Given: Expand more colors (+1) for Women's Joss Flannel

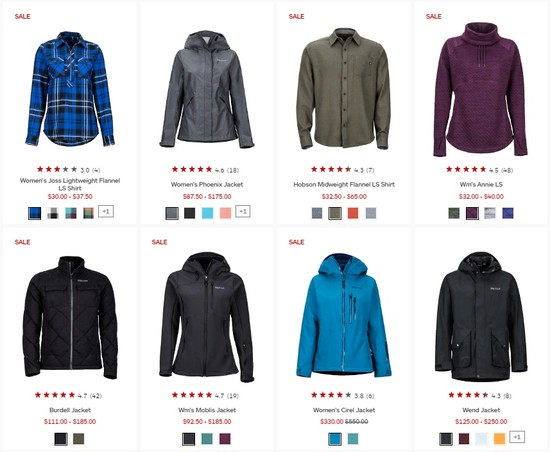Looking at the screenshot, I should [x=106, y=211].
